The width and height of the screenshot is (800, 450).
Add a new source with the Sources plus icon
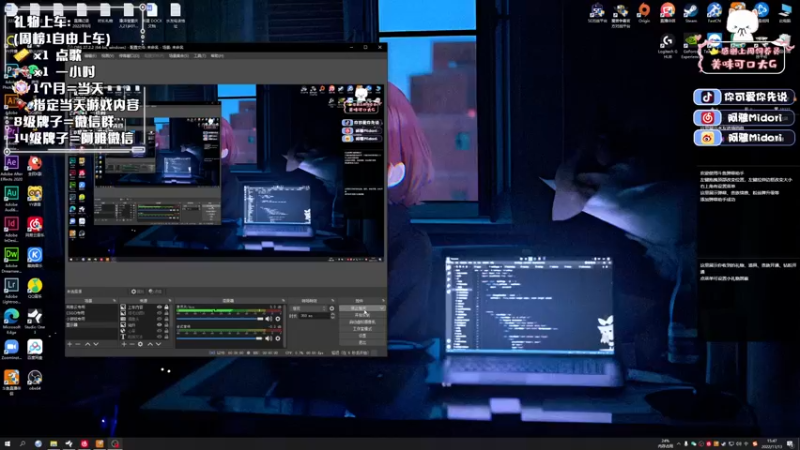point(124,344)
